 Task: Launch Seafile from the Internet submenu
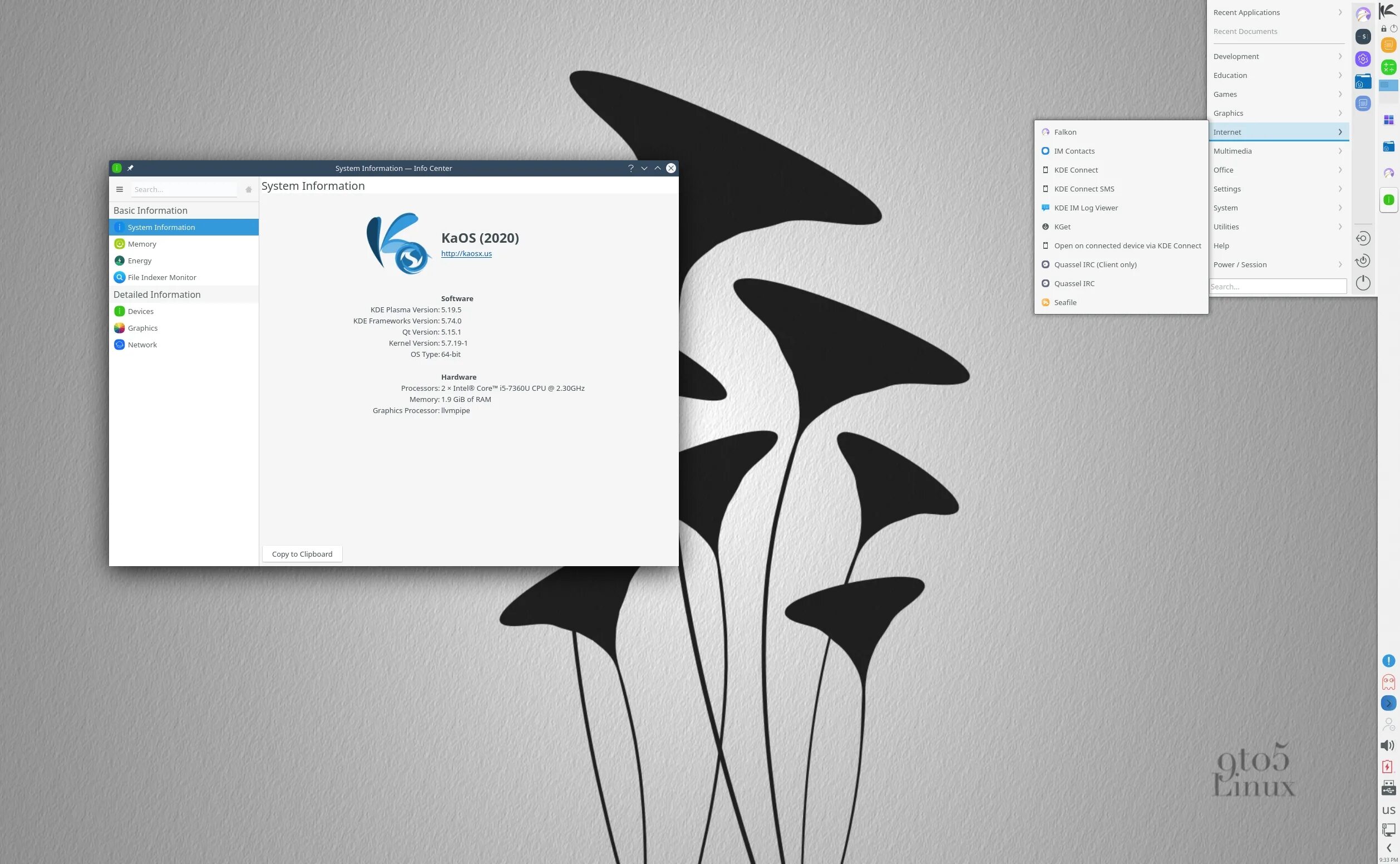(x=1064, y=302)
